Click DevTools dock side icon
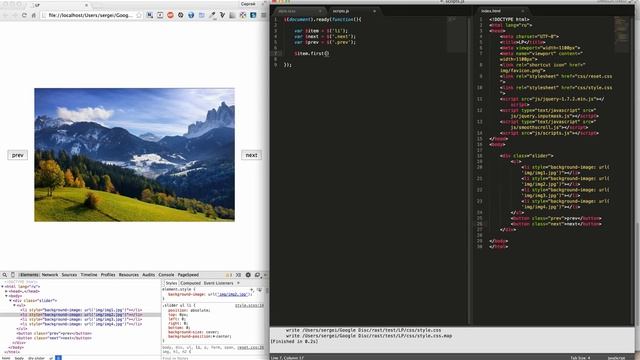The image size is (640, 360). click(257, 275)
